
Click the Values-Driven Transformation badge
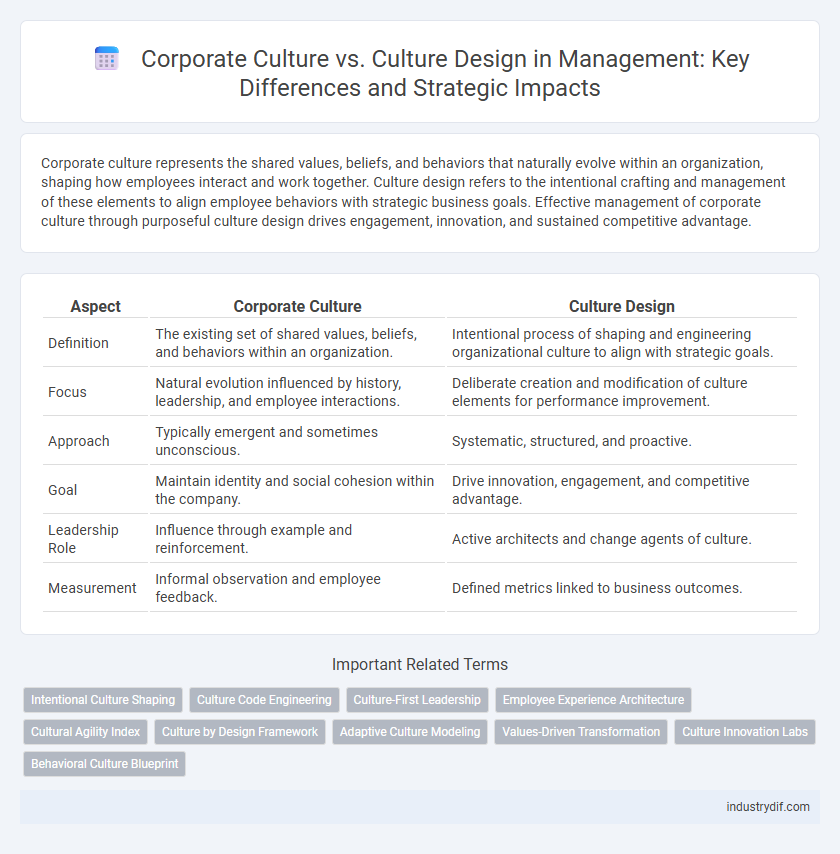580,732
